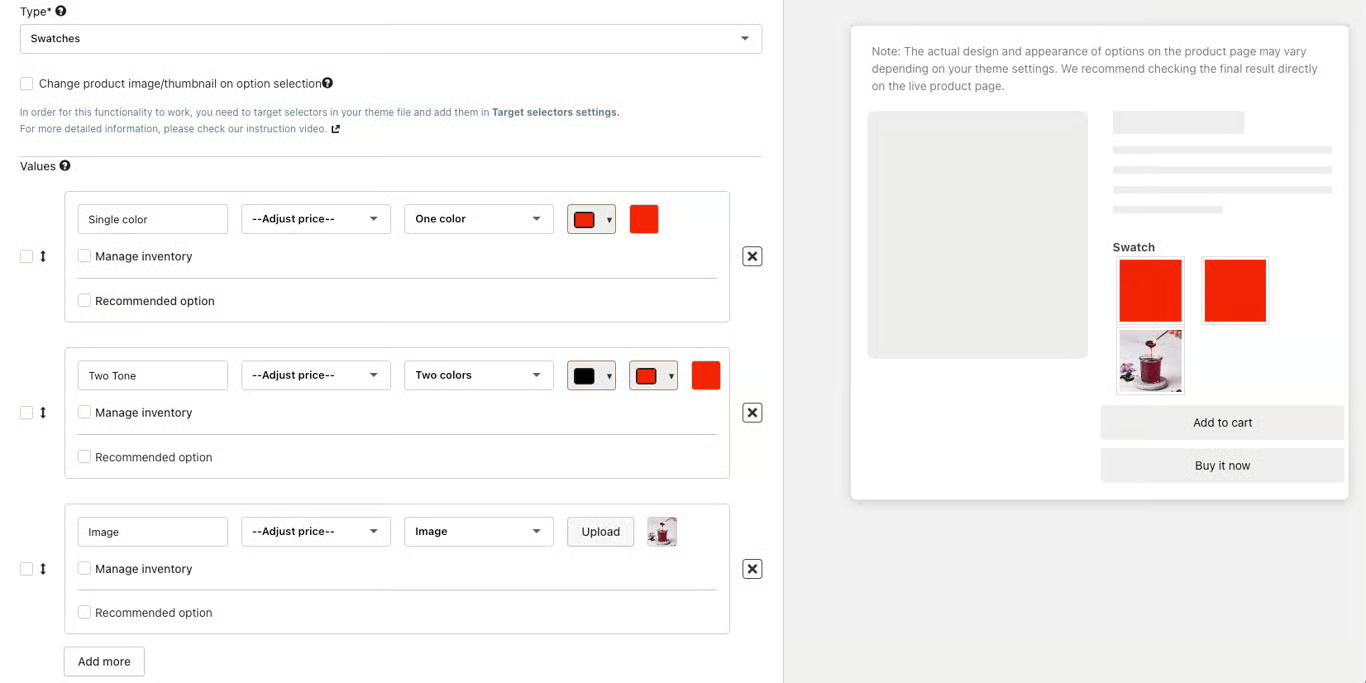Edit the Single color name field
1366x683 pixels.
click(153, 219)
